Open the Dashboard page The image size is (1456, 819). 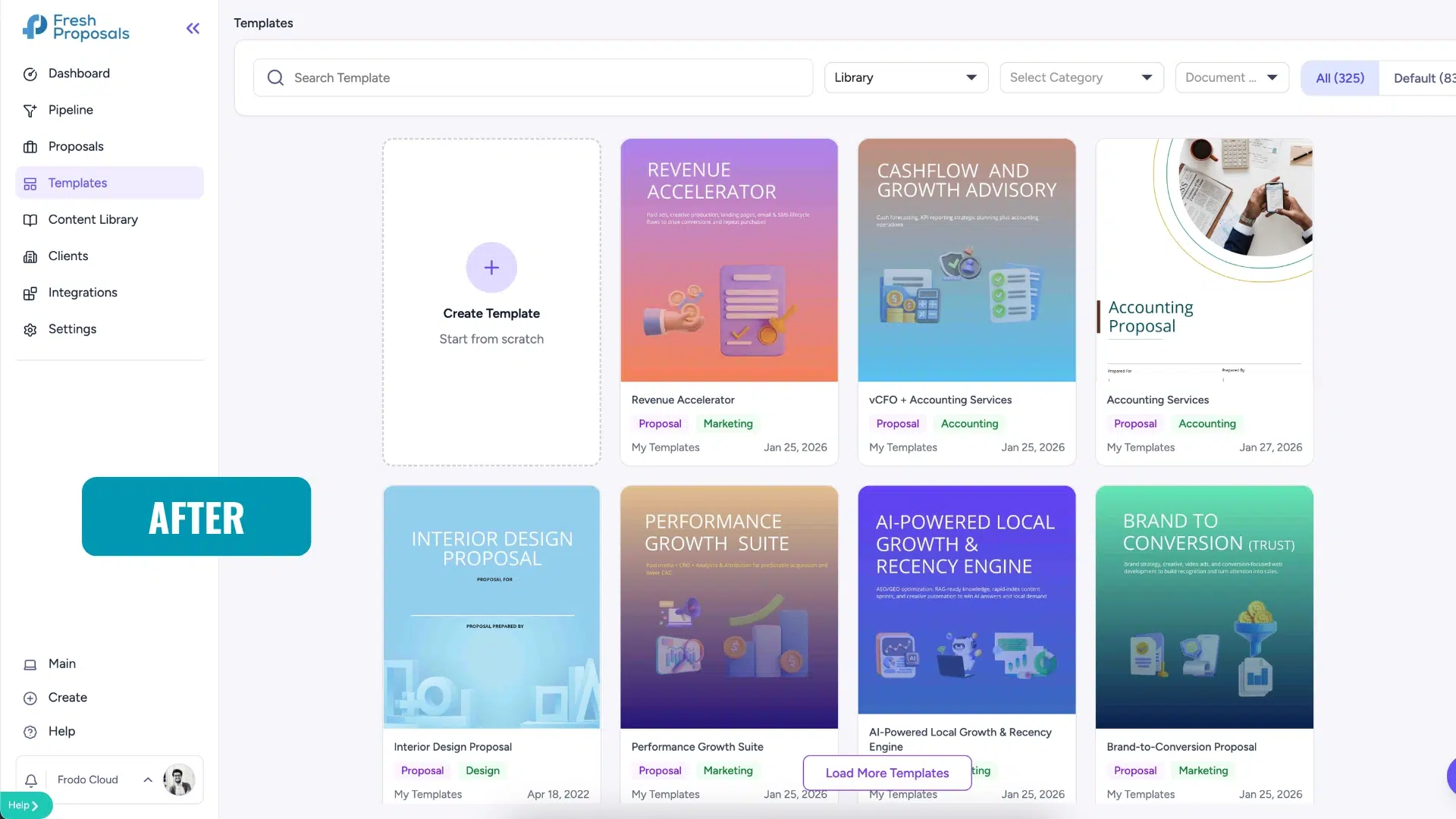click(109, 74)
